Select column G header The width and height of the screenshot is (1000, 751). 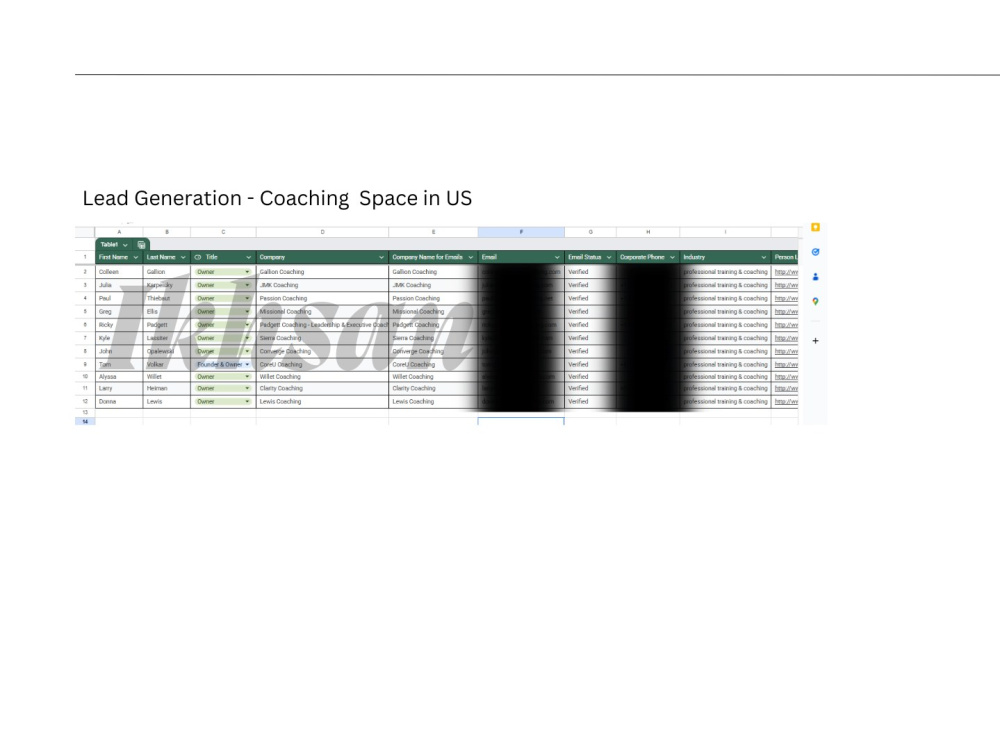pos(591,232)
